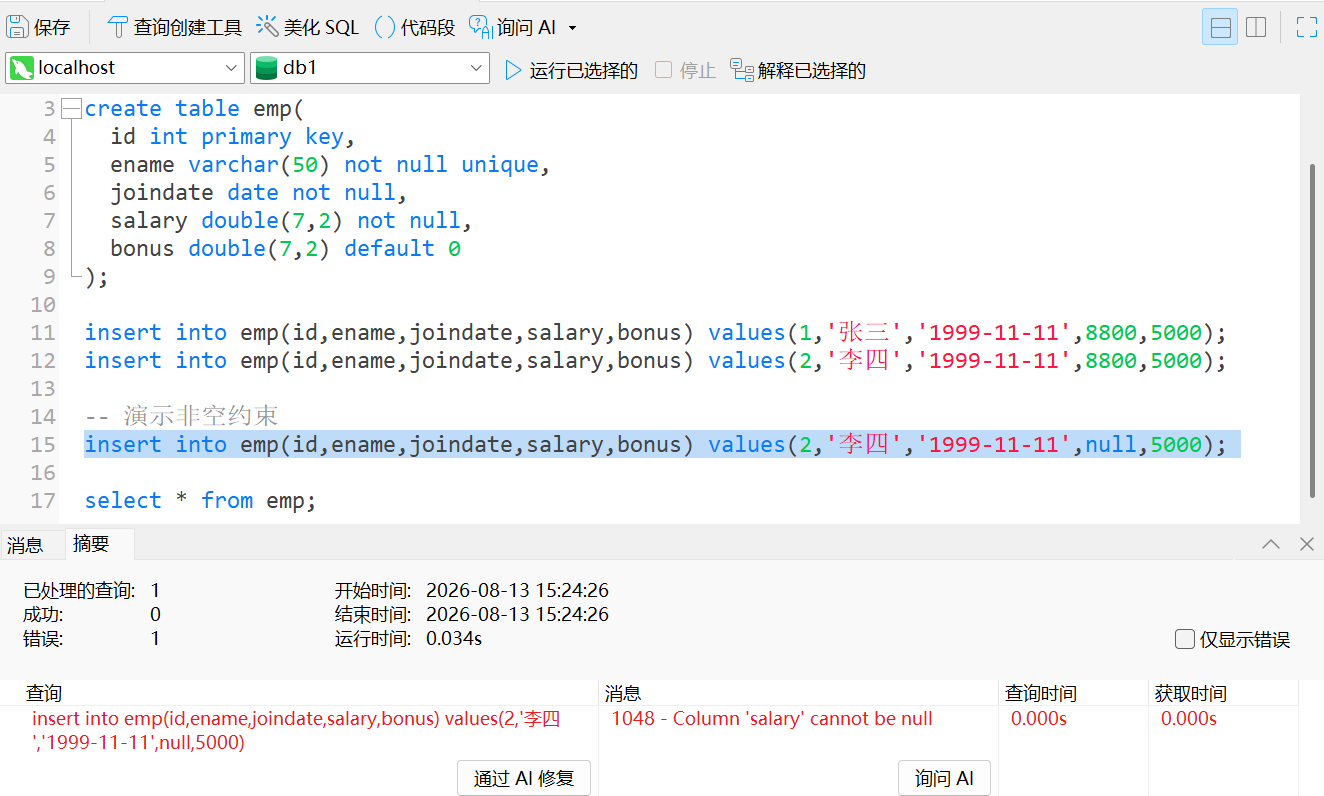Click line 4 'id int primary key'
The height and width of the screenshot is (796, 1324).
[x=233, y=137]
